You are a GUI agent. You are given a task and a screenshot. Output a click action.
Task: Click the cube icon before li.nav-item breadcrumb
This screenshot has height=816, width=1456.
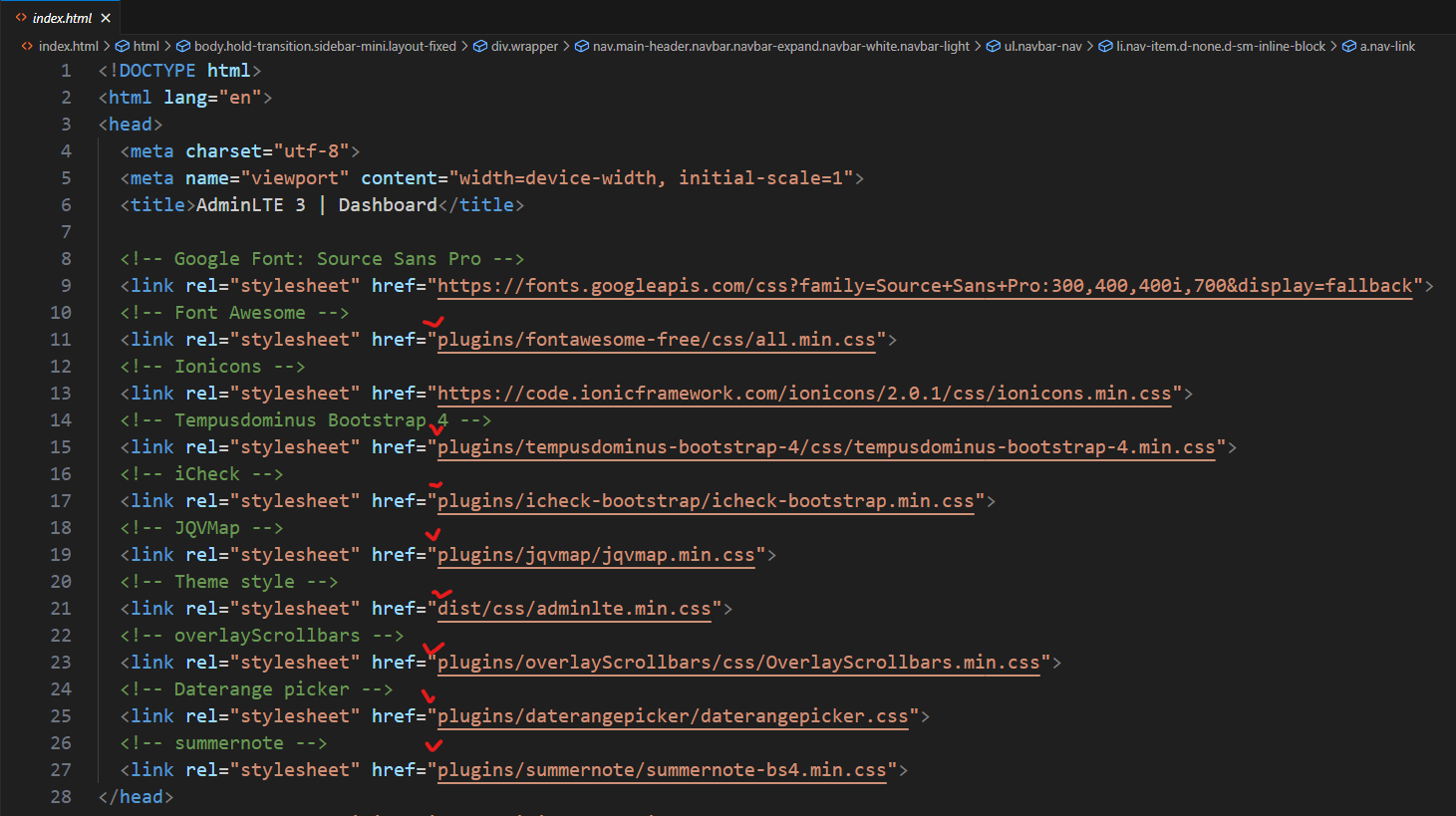[1105, 46]
